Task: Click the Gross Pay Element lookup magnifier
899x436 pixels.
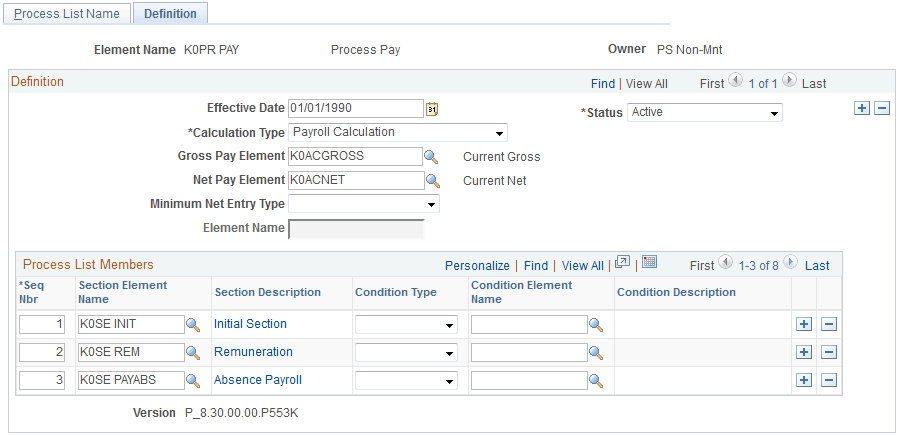Action: [x=432, y=157]
